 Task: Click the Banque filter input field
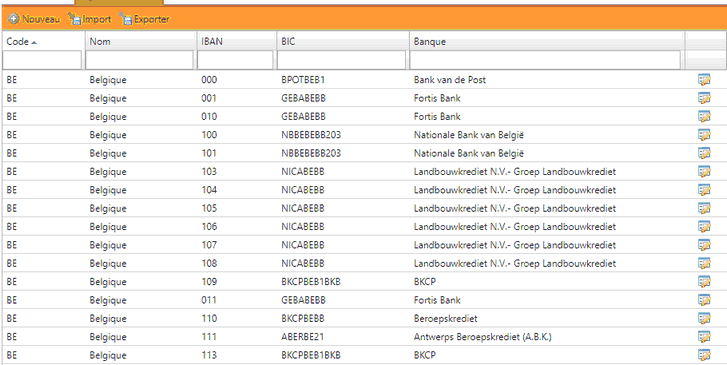(x=545, y=60)
